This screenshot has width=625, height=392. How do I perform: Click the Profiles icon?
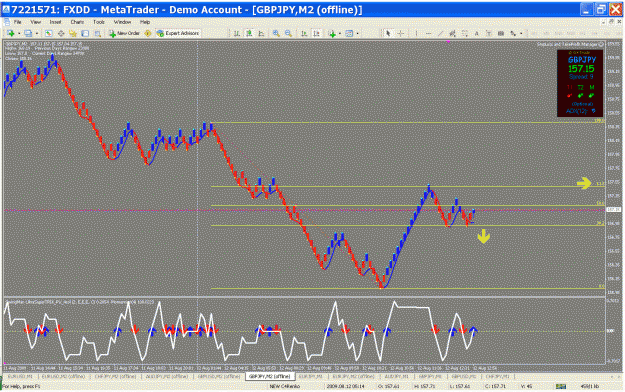pos(28,33)
